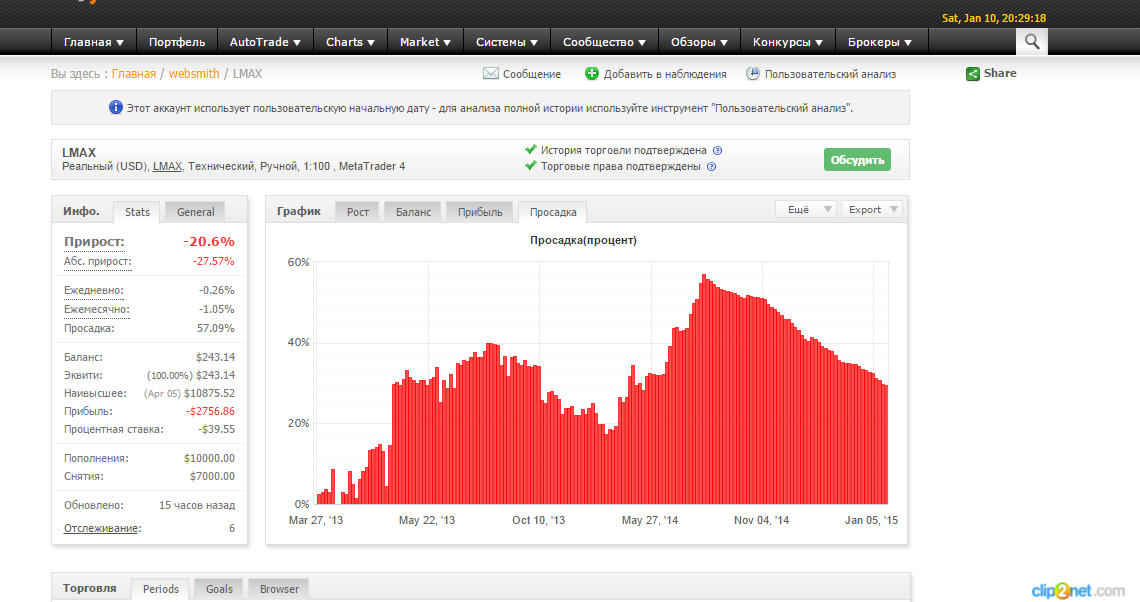
Task: Open the Browser tab in Торговля
Action: pyautogui.click(x=279, y=589)
